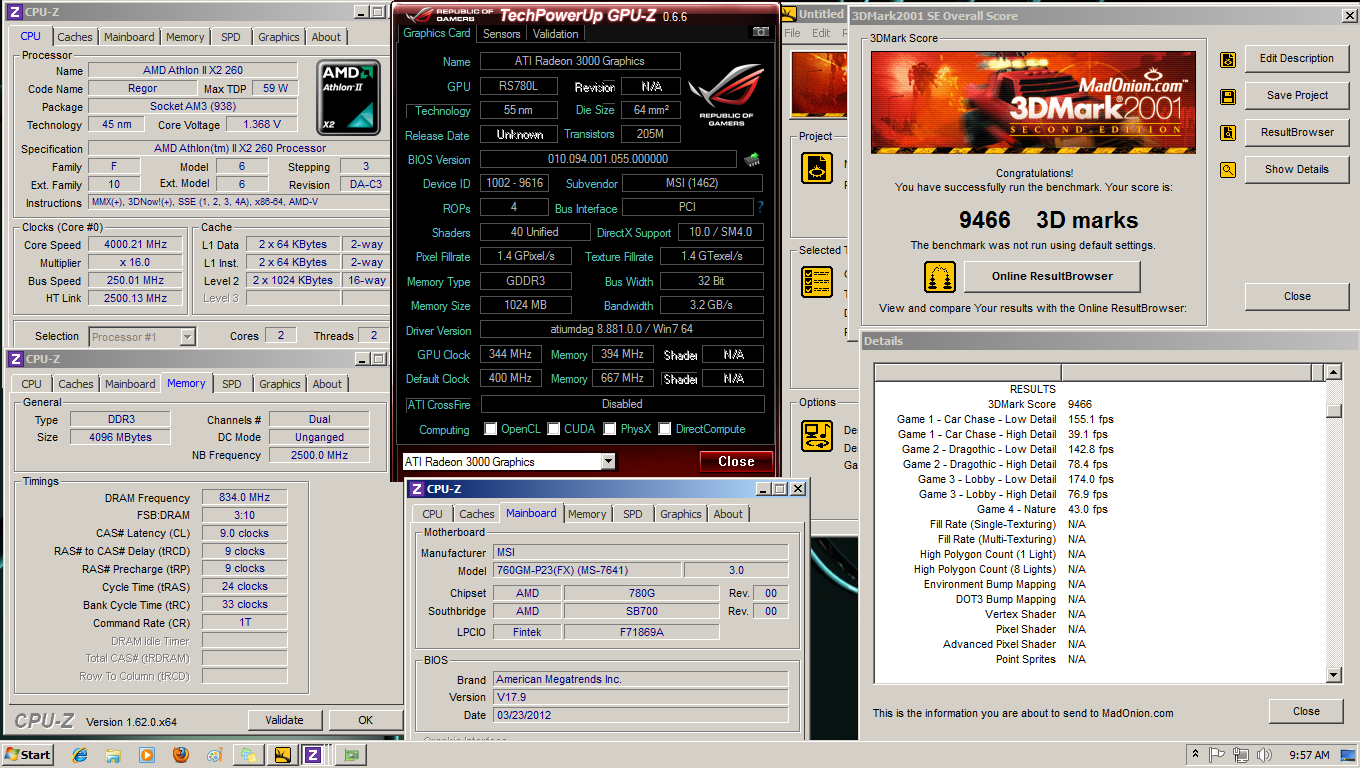The height and width of the screenshot is (768, 1360).
Task: Open Caches tab in CPU-Z processor window
Action: click(75, 37)
